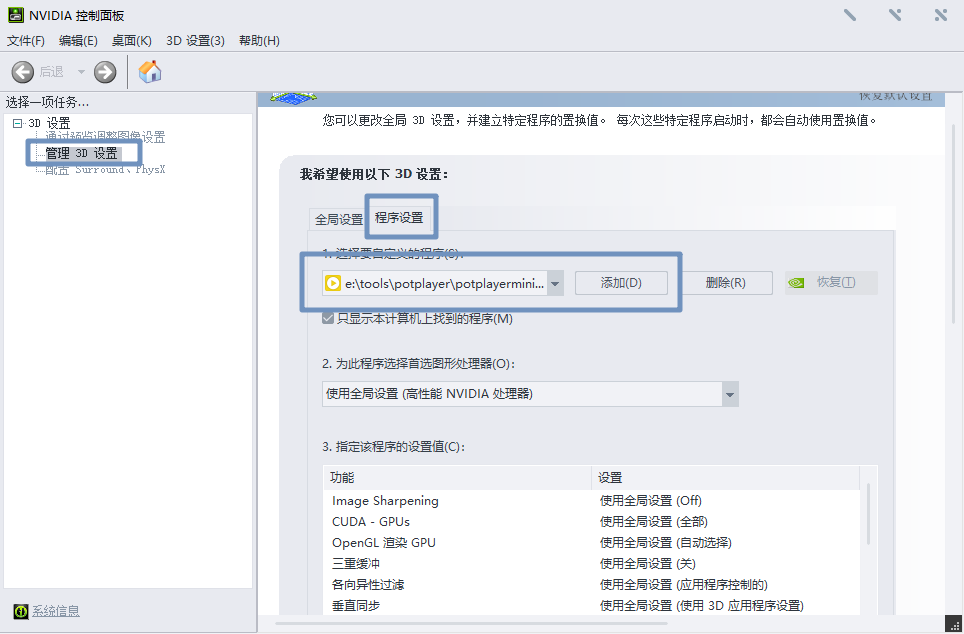The height and width of the screenshot is (634, 964).
Task: Select the OpenGL 渲染 GPU row
Action: point(591,542)
